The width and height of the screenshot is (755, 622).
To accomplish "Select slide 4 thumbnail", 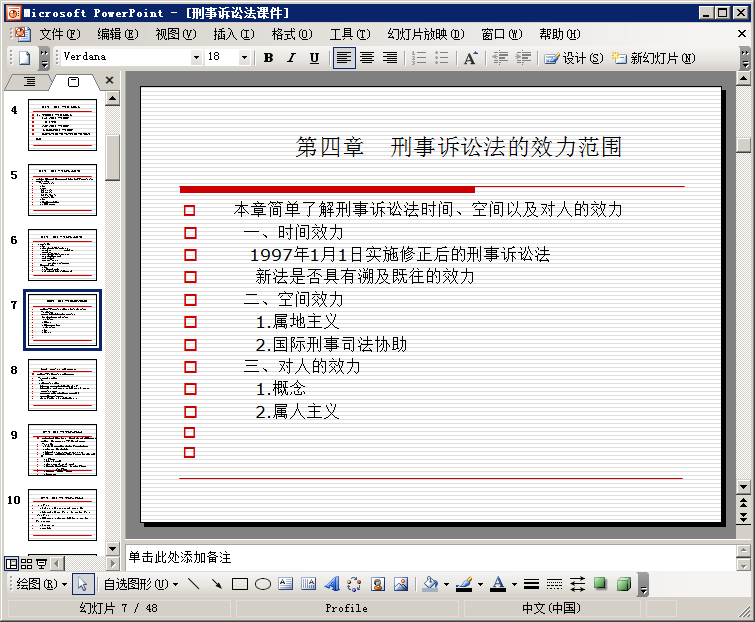I will pos(62,125).
